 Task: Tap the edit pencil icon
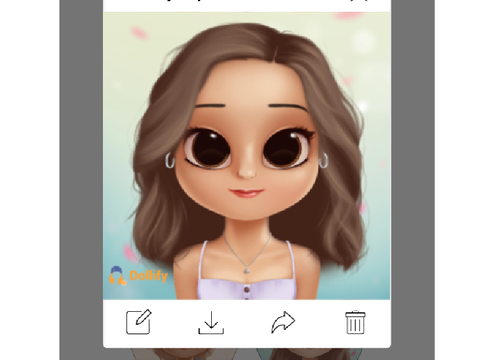[139, 322]
